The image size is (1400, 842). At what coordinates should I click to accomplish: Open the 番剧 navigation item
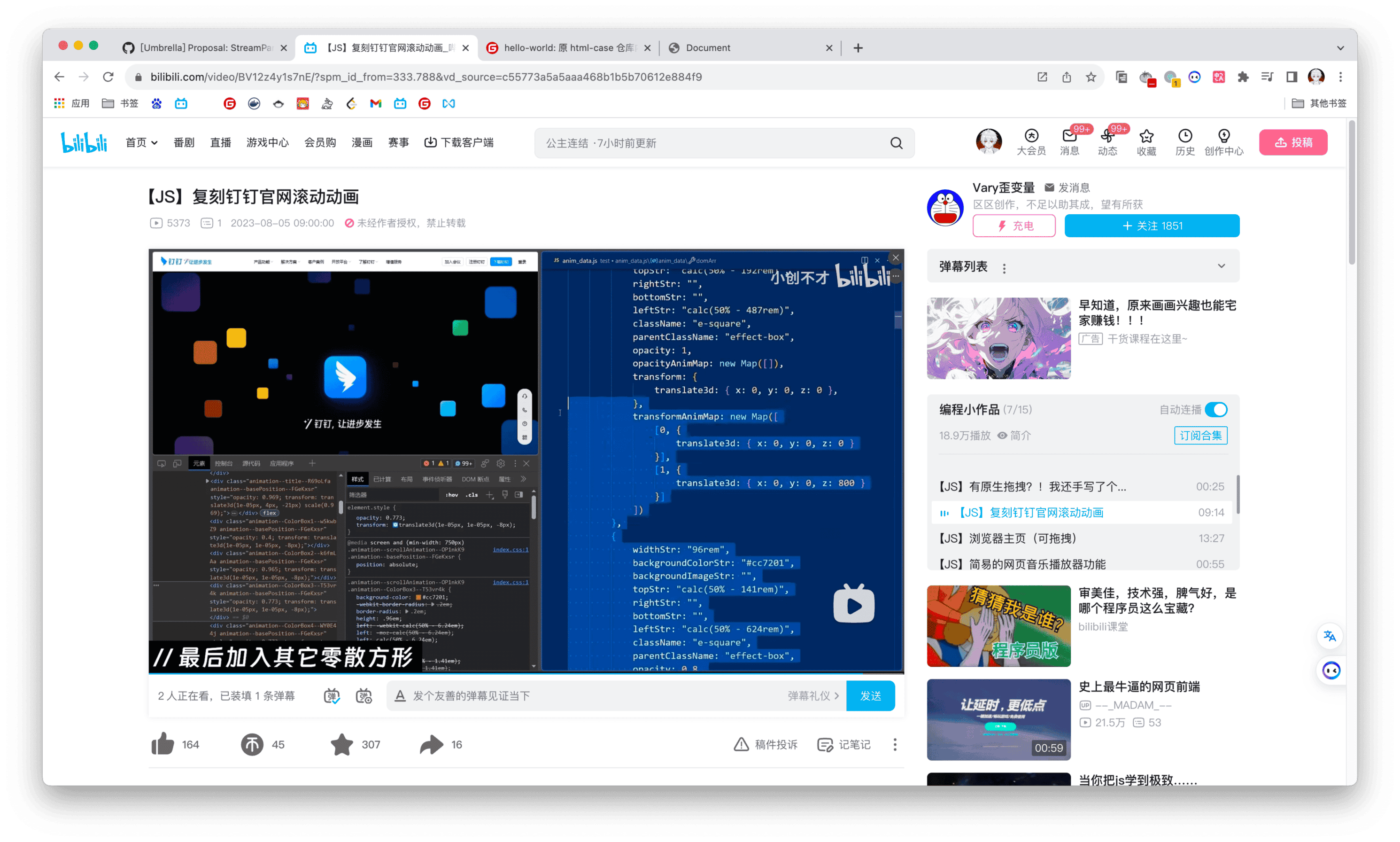click(184, 142)
